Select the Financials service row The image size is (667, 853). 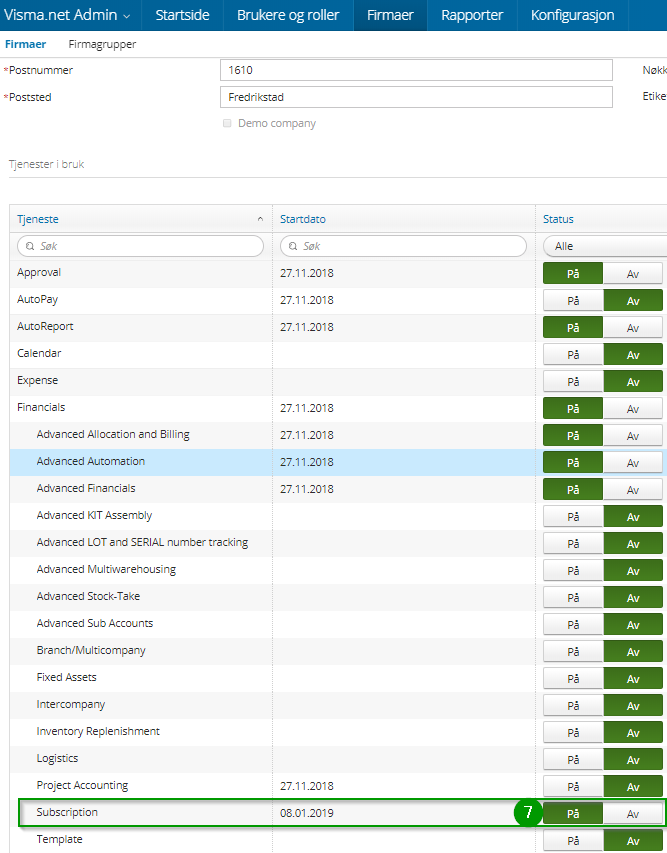[338, 409]
